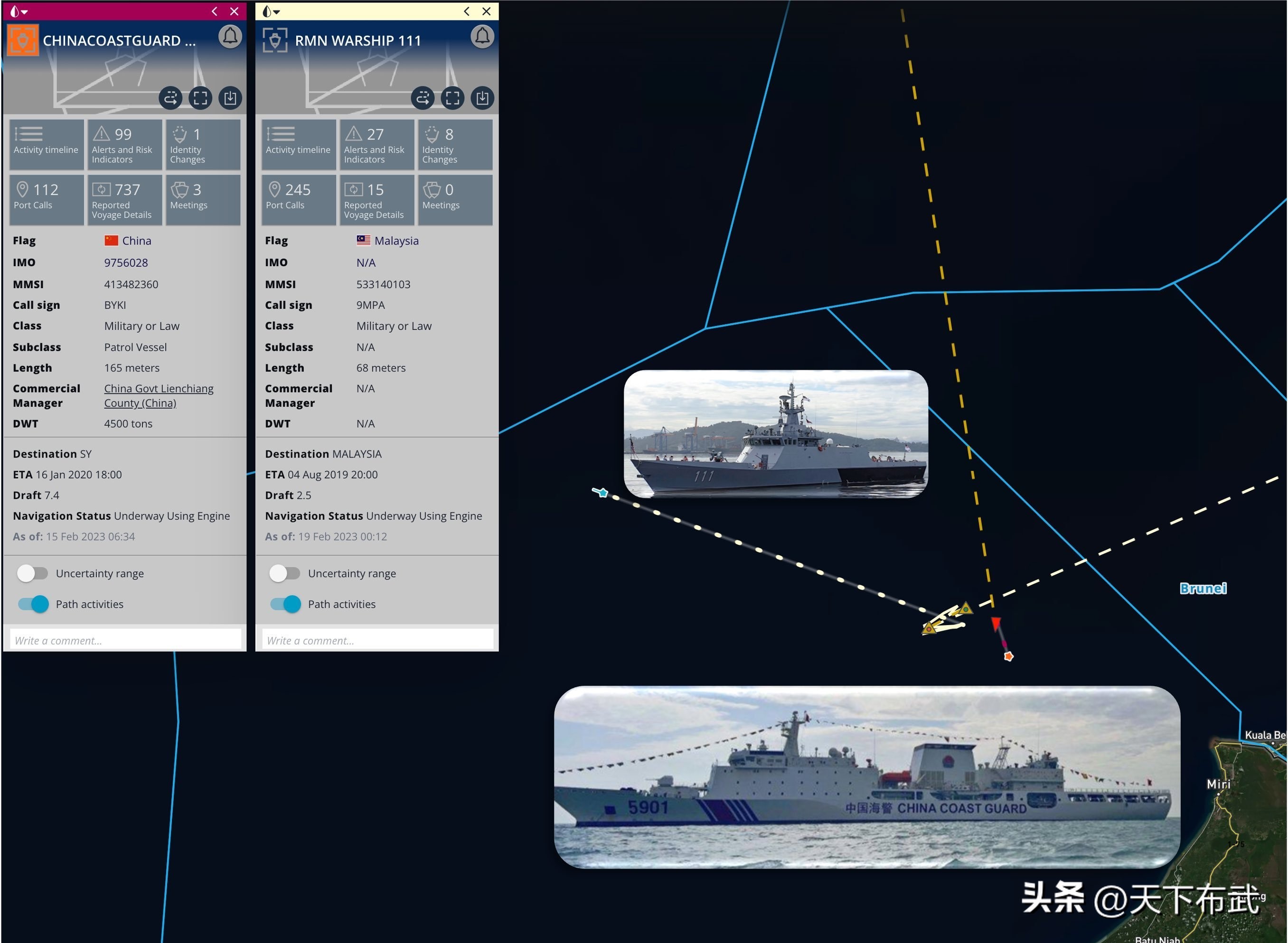The width and height of the screenshot is (1288, 943).
Task: Open Identity Changes on RMN WARSHIP 111 panel
Action: click(x=454, y=144)
